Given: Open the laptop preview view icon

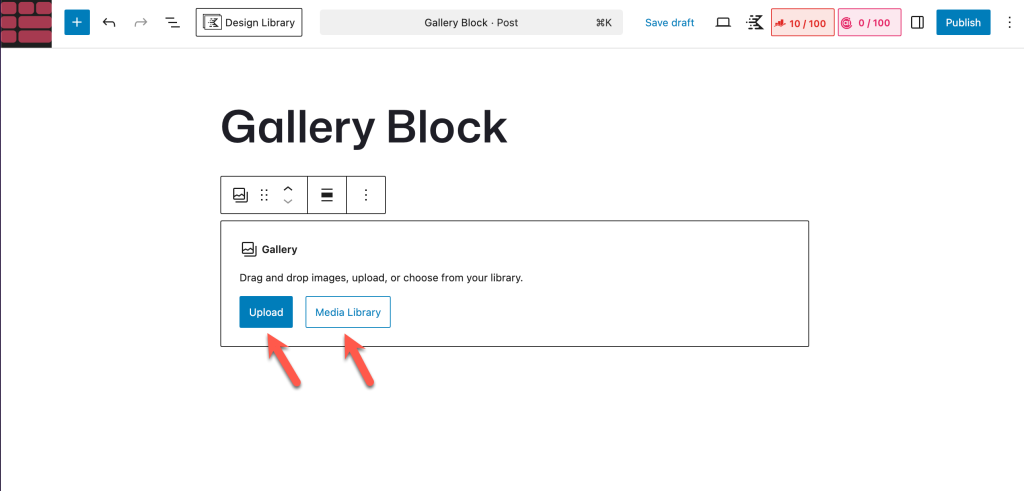Looking at the screenshot, I should click(x=723, y=22).
